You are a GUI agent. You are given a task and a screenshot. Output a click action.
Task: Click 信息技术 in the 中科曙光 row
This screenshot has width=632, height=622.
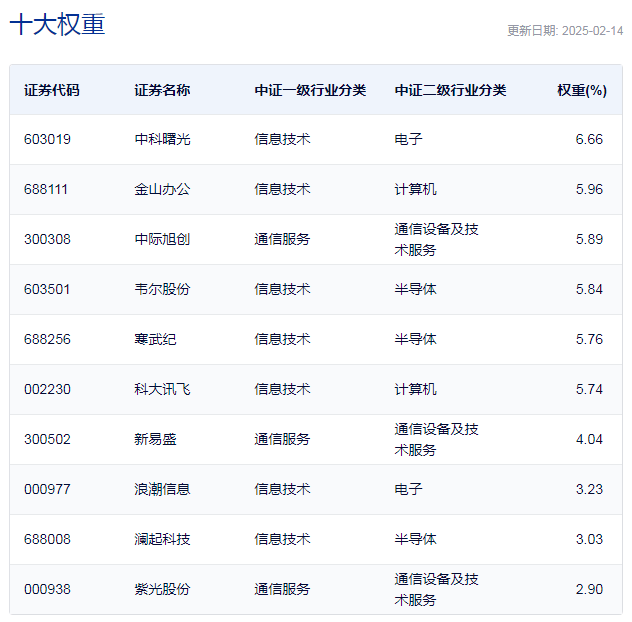(282, 139)
